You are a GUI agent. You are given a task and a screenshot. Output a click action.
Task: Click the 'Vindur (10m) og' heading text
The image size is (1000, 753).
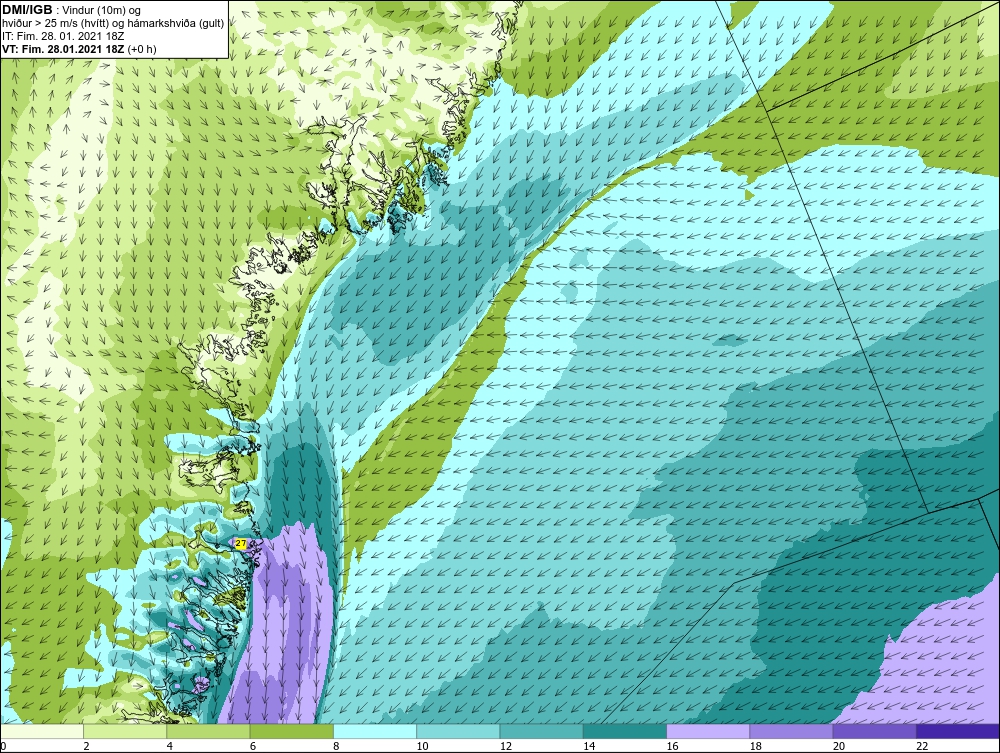[x=103, y=11]
